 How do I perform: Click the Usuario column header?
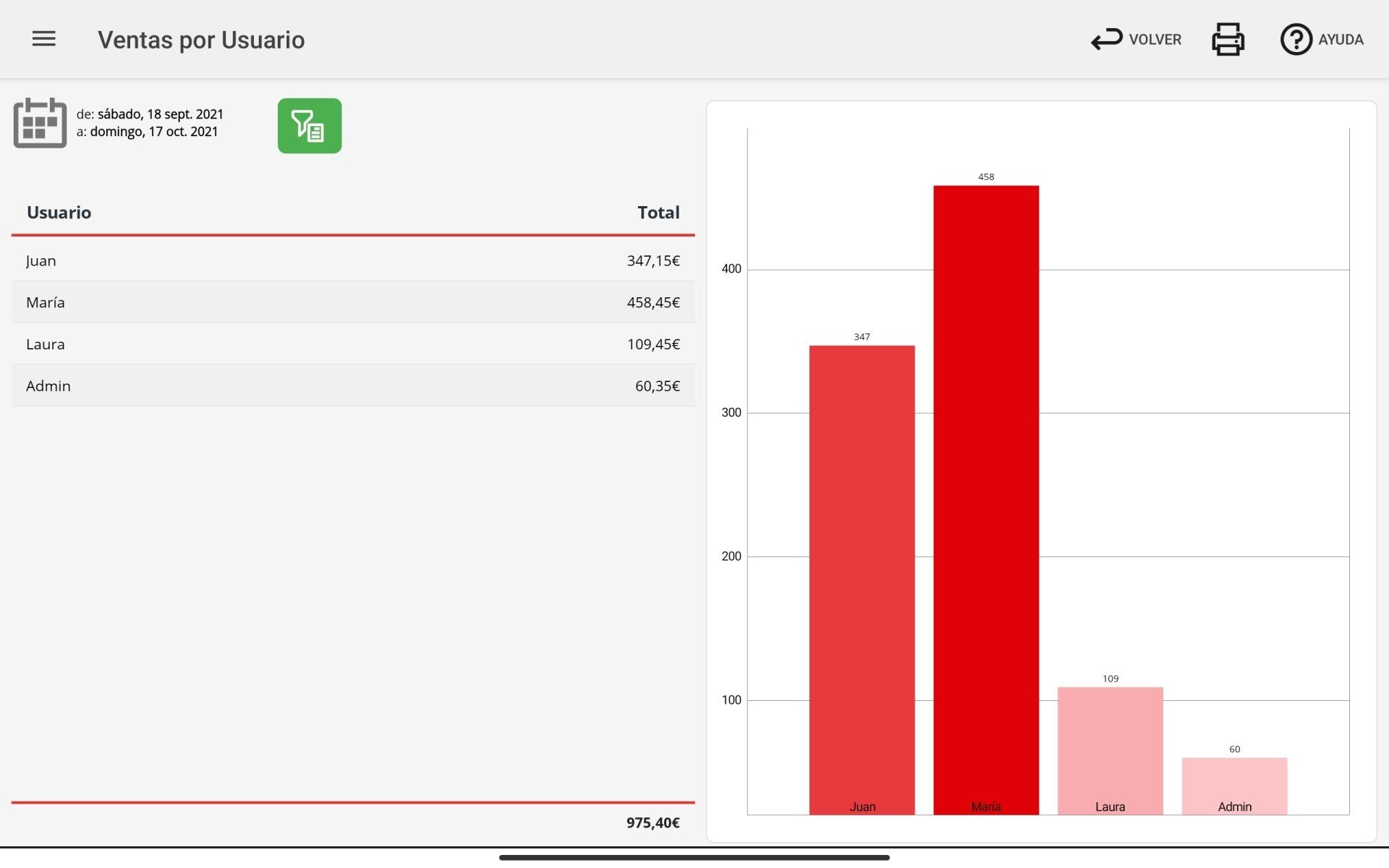coord(59,213)
